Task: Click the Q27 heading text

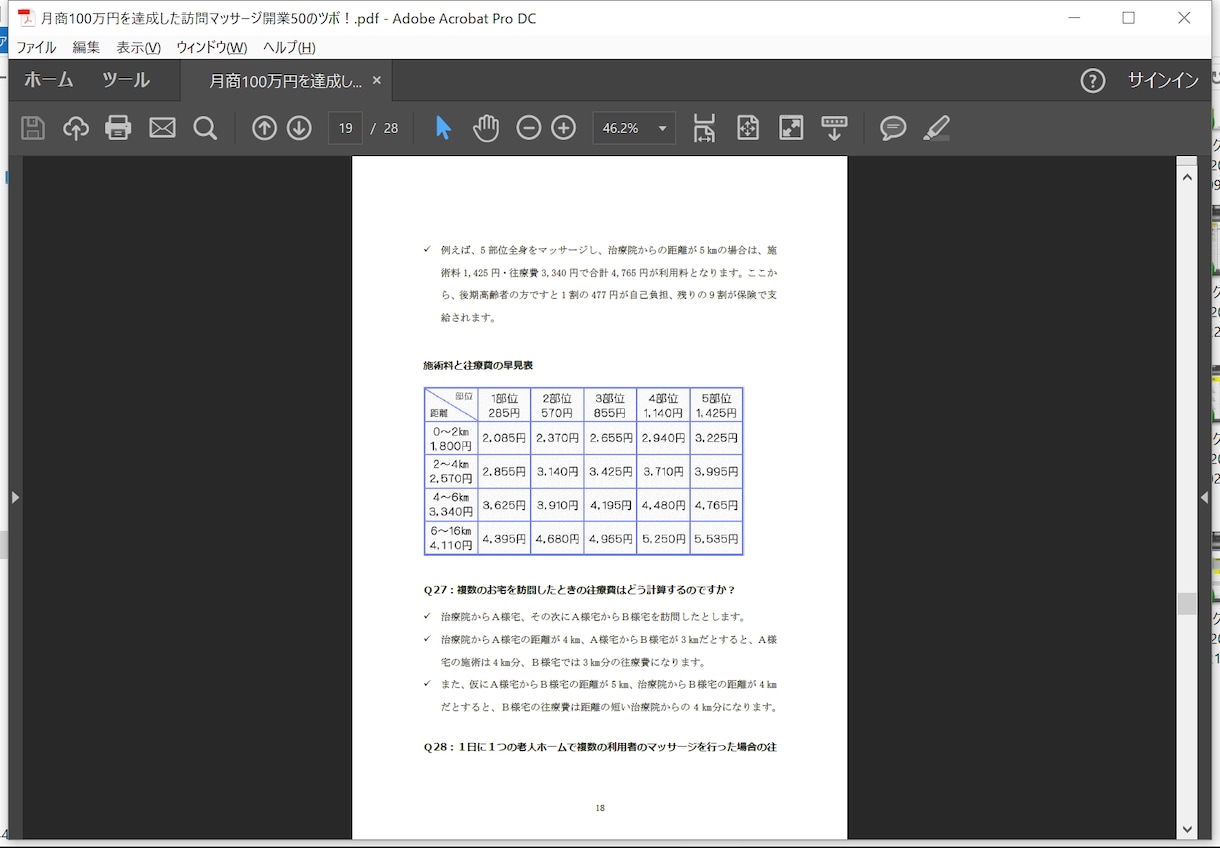Action: [x=579, y=590]
